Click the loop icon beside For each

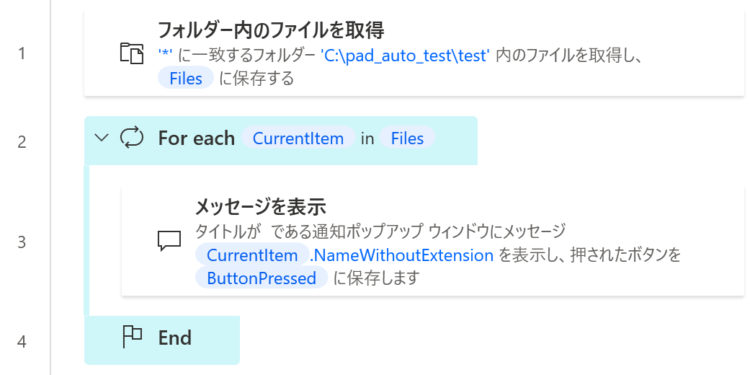132,138
